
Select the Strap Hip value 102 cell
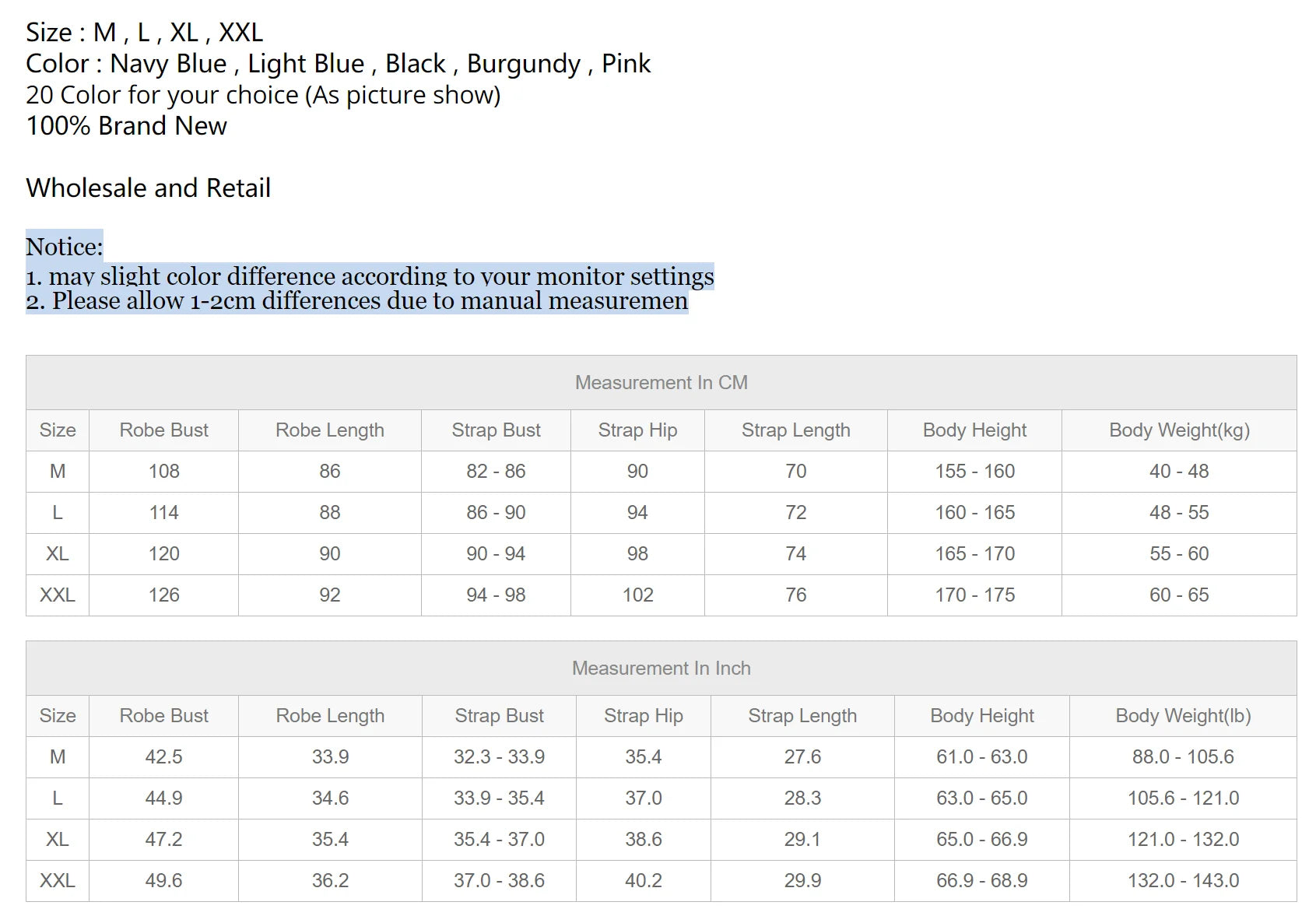[637, 595]
